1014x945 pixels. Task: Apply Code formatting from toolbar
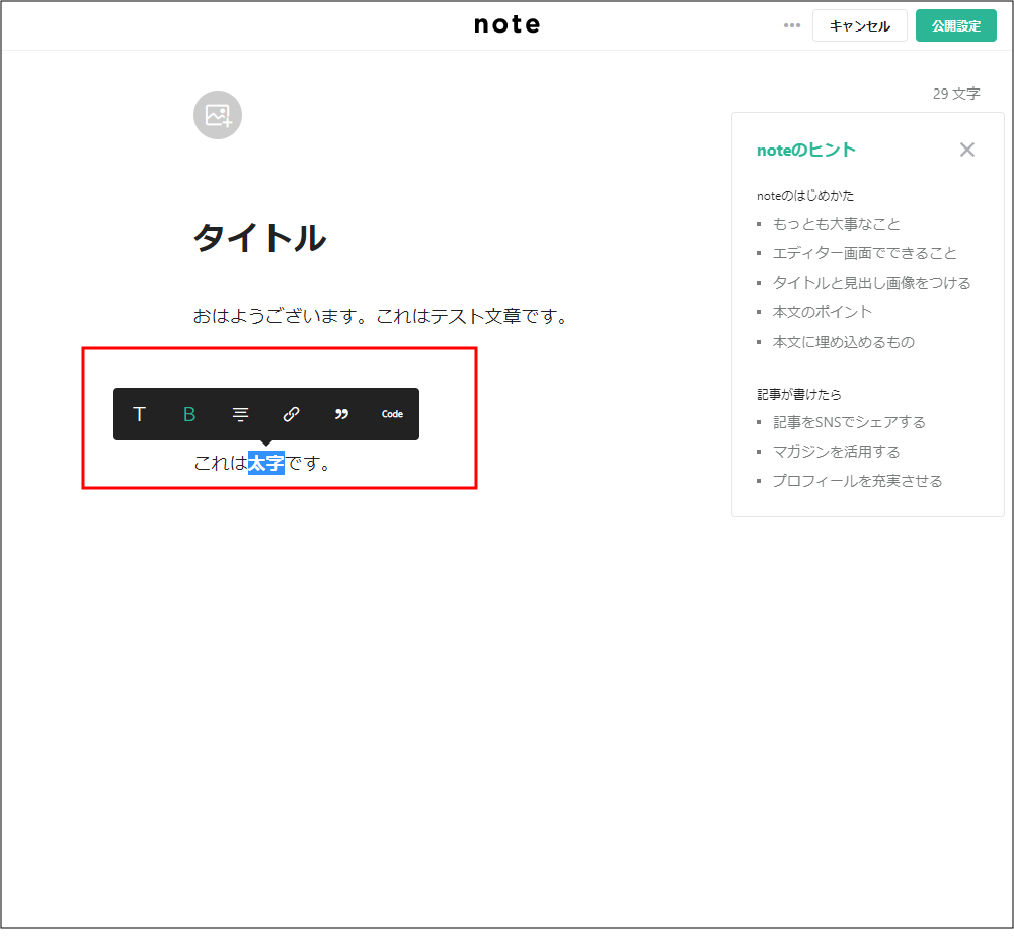392,414
